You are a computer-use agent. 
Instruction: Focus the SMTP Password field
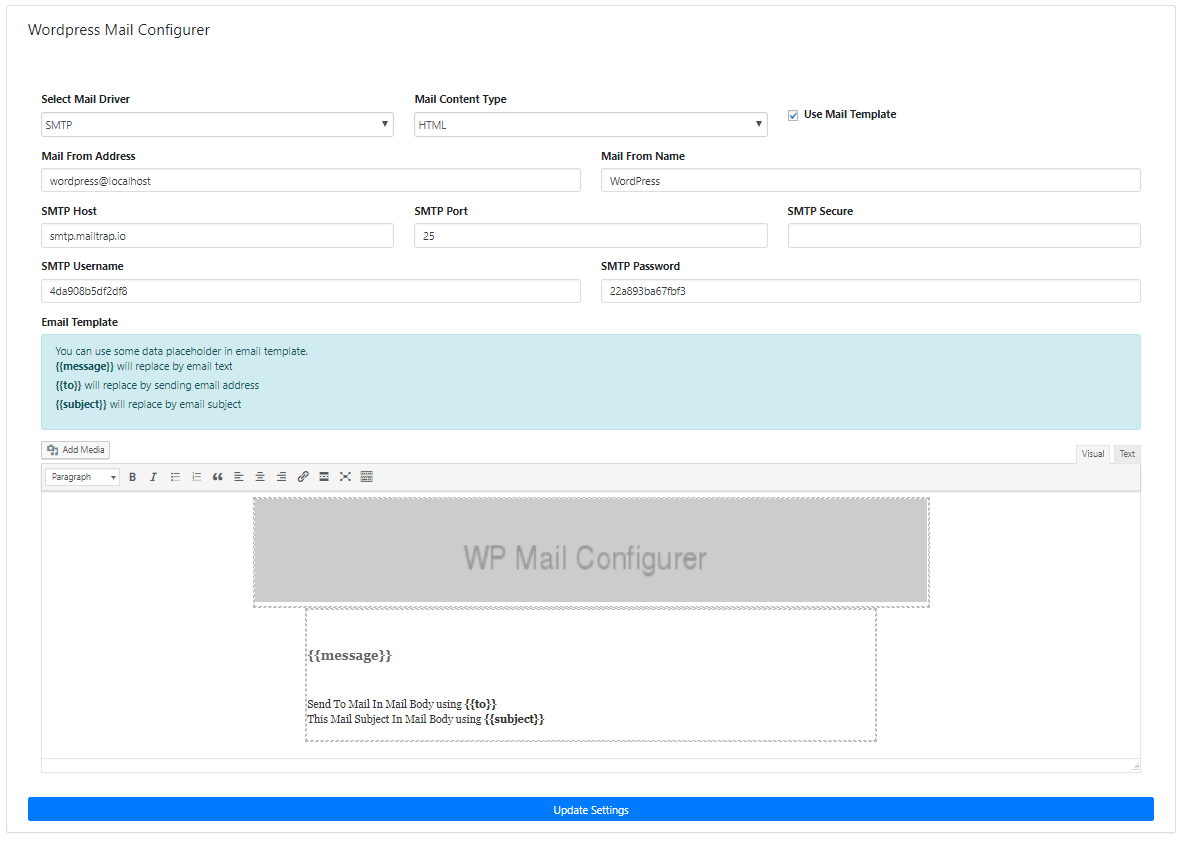[x=871, y=291]
